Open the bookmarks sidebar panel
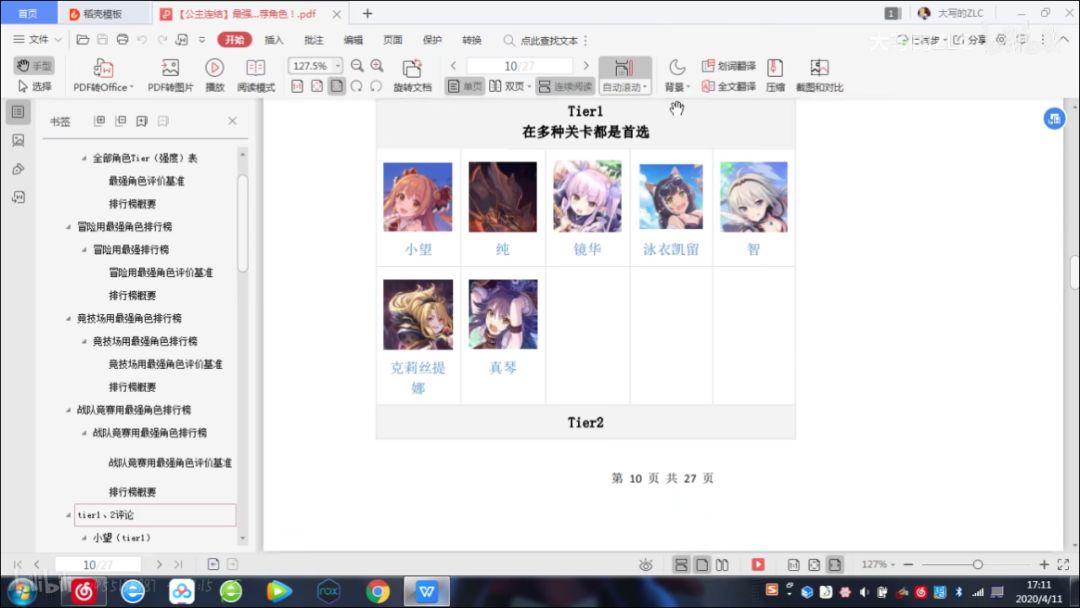The image size is (1080, 608). [18, 112]
